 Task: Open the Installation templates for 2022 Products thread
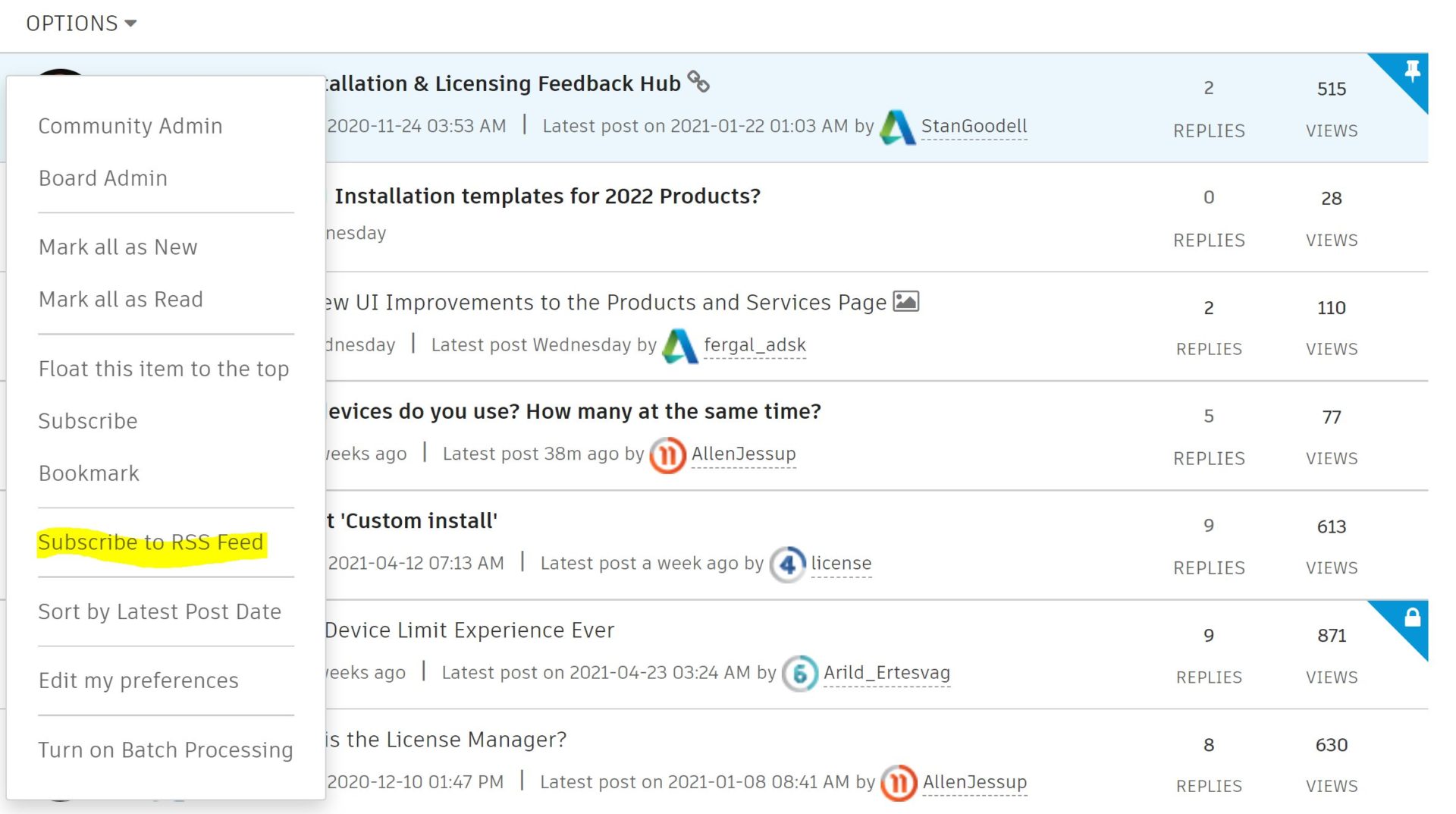coord(548,196)
